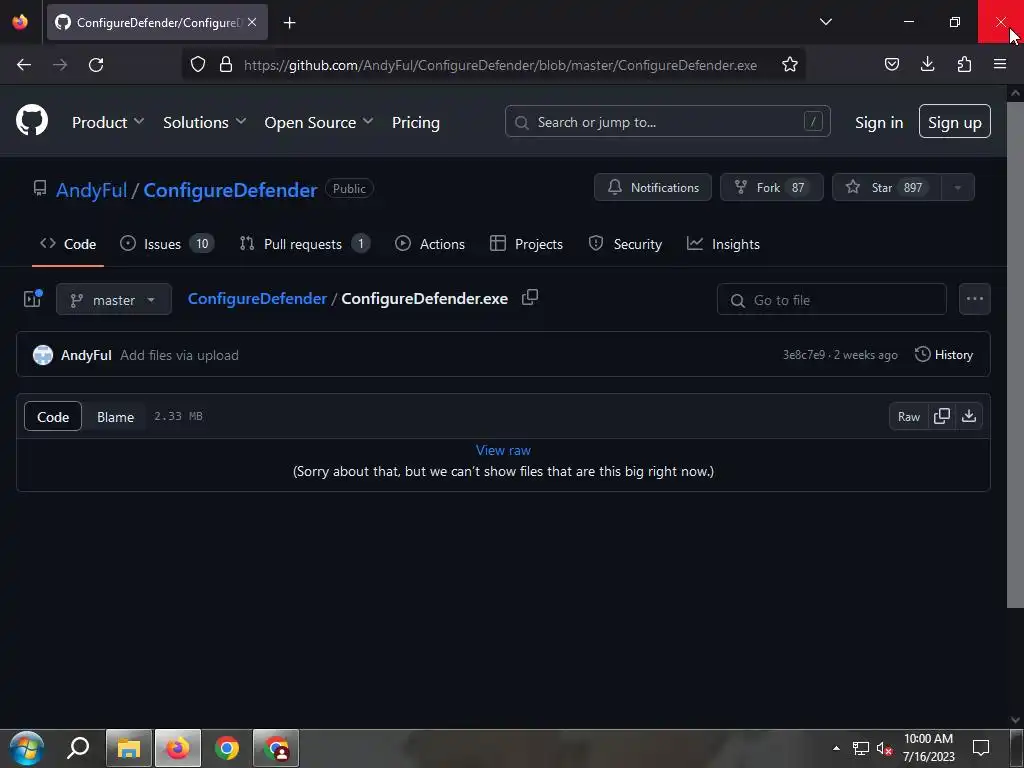Open the 3e8c7e9 commit hash
This screenshot has height=768, width=1024.
pos(803,355)
